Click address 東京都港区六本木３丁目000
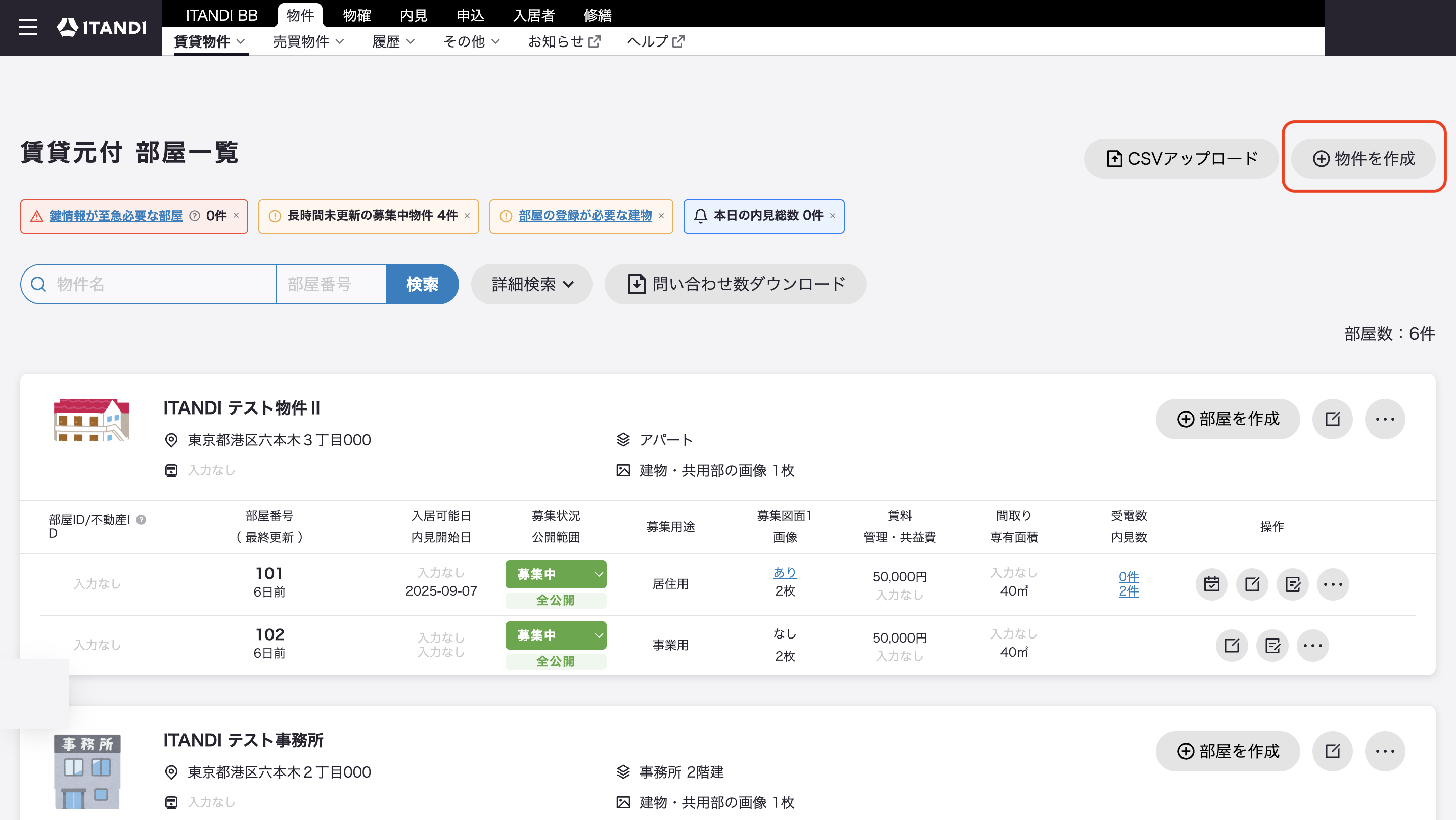The width and height of the screenshot is (1456, 820). point(279,440)
